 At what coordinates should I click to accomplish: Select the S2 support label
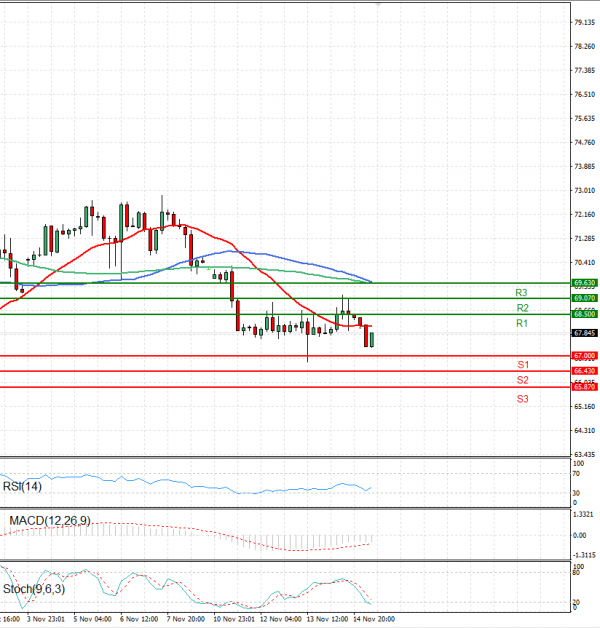(x=523, y=380)
